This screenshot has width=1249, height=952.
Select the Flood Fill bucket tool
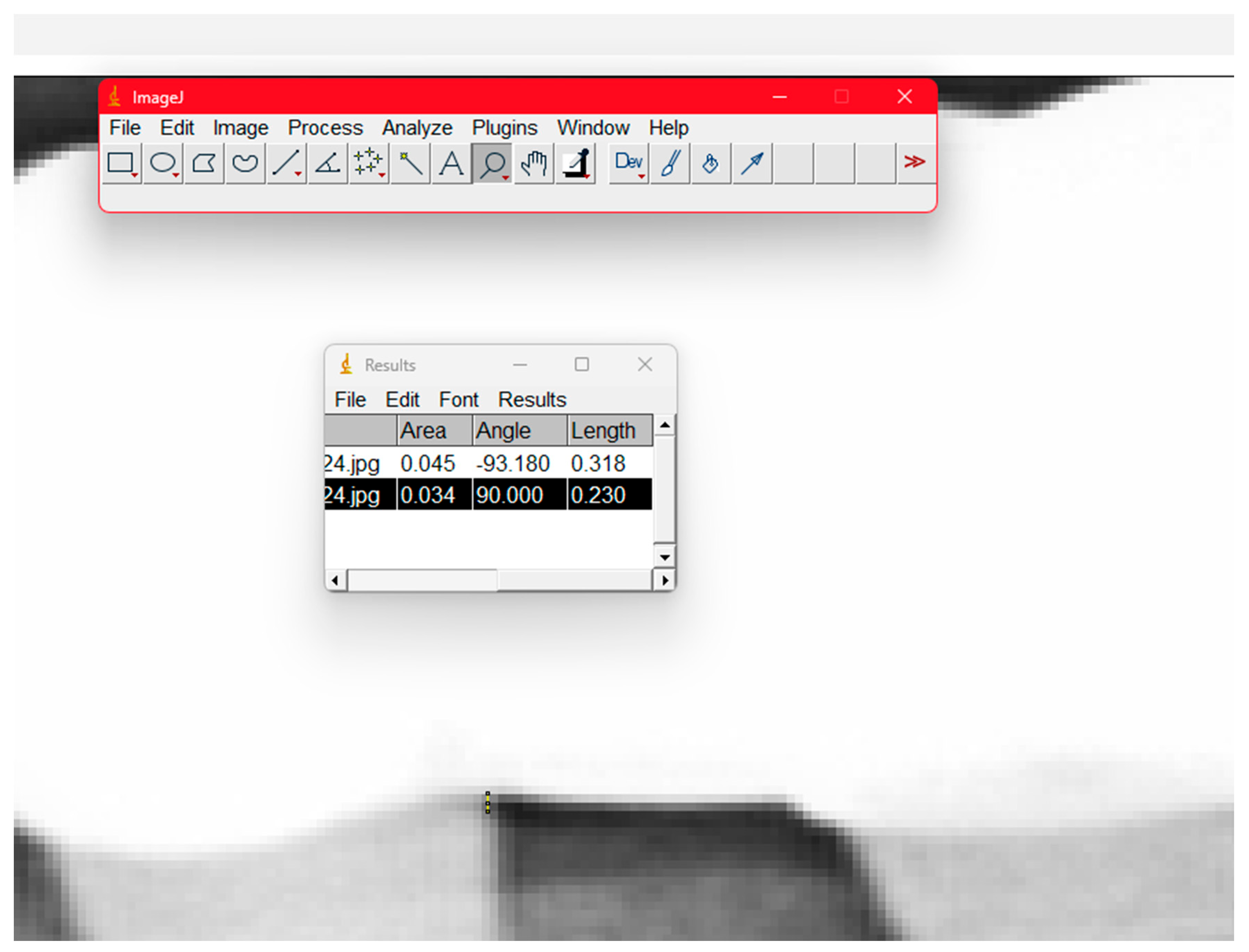(x=710, y=163)
